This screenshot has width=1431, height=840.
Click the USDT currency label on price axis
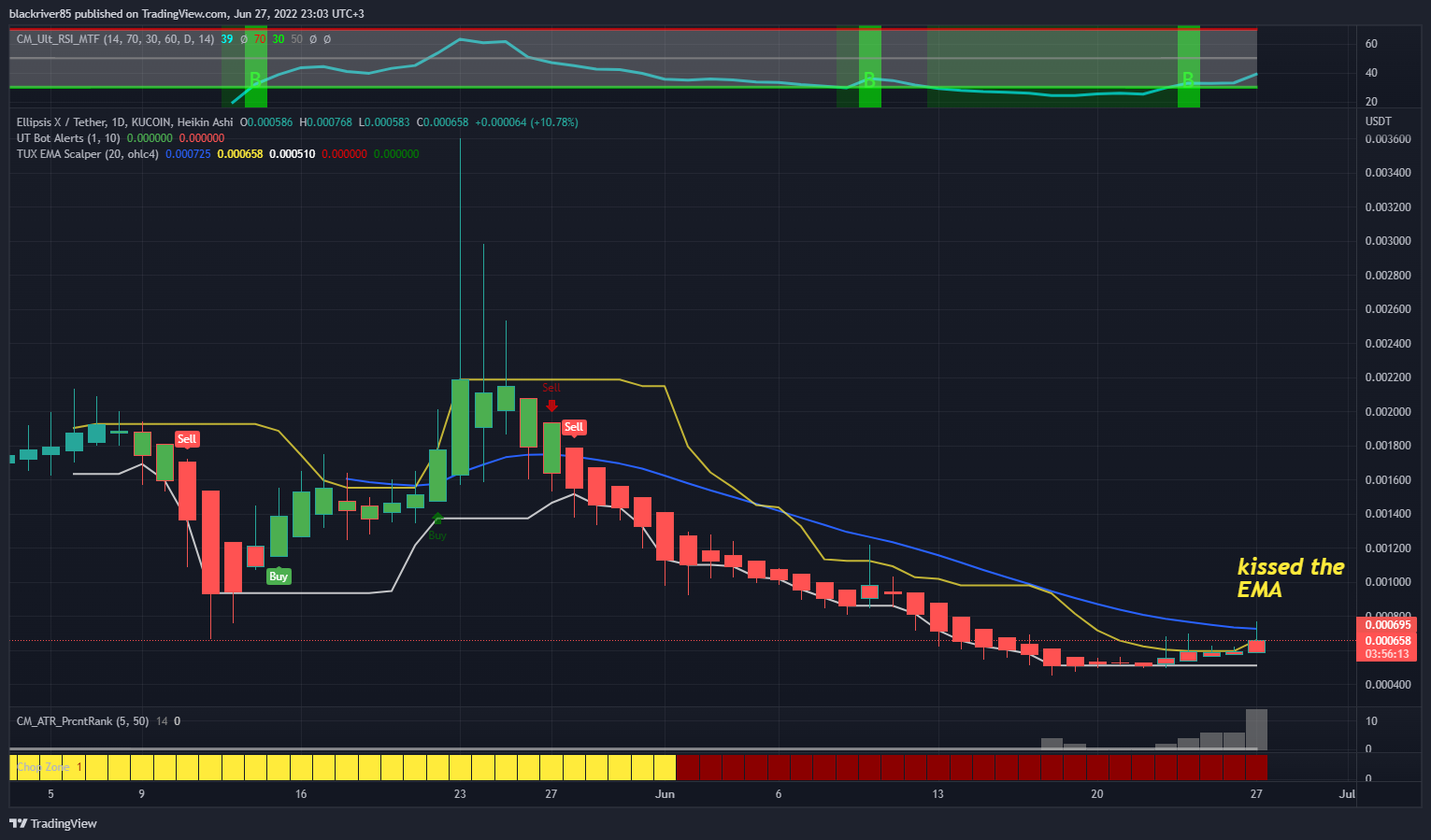pyautogui.click(x=1378, y=121)
